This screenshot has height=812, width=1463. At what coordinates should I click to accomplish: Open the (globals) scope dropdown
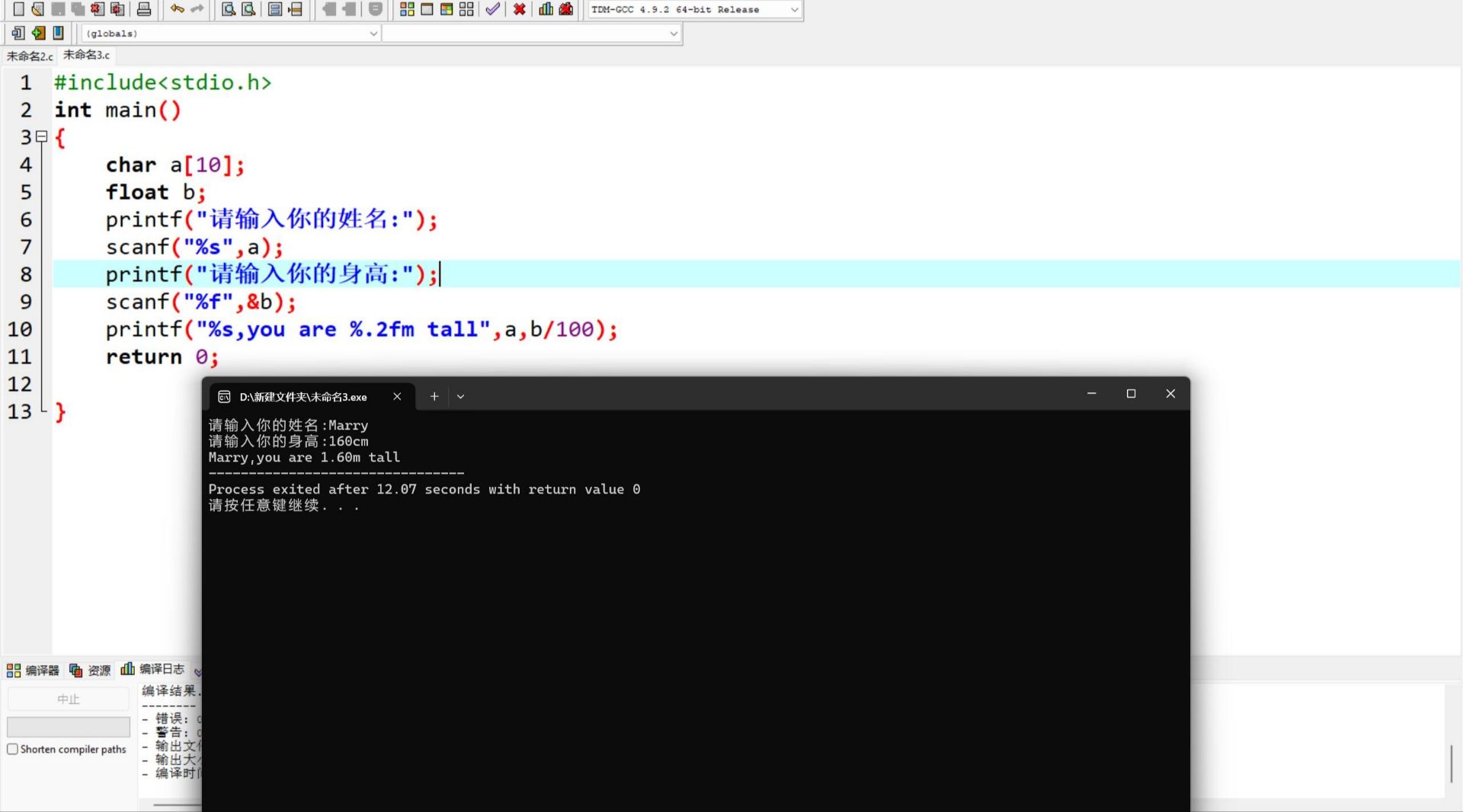pyautogui.click(x=231, y=34)
